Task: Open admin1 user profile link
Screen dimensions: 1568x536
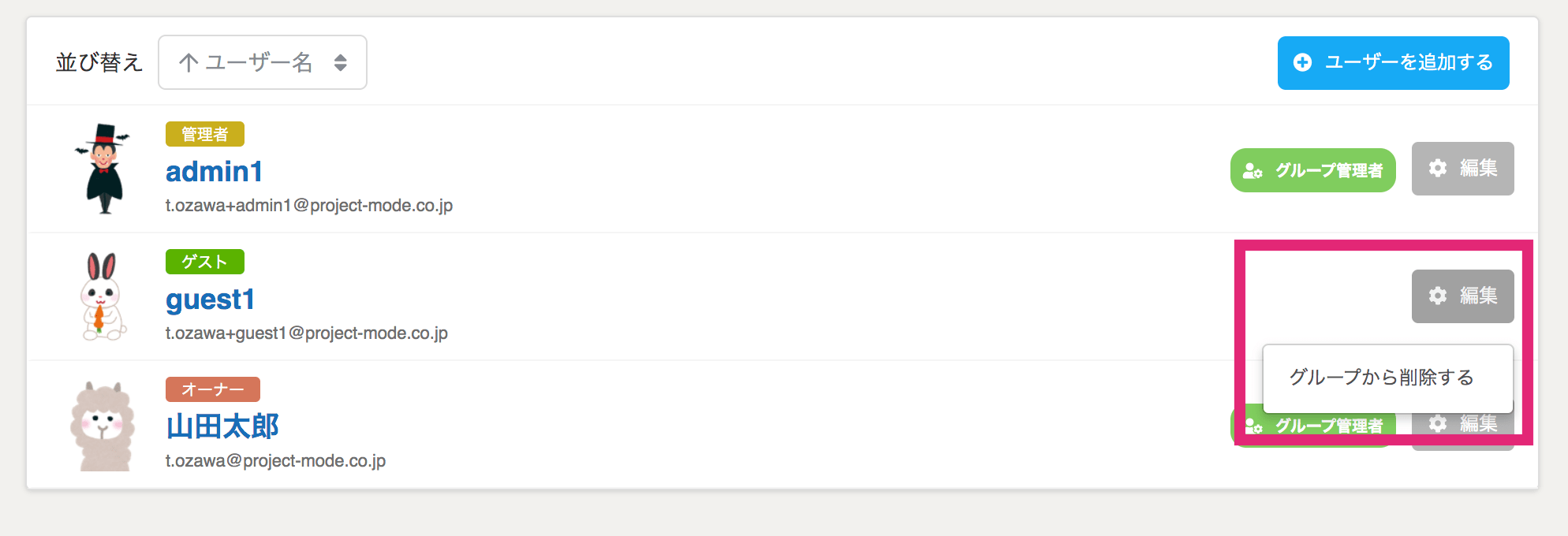Action: pos(214,171)
